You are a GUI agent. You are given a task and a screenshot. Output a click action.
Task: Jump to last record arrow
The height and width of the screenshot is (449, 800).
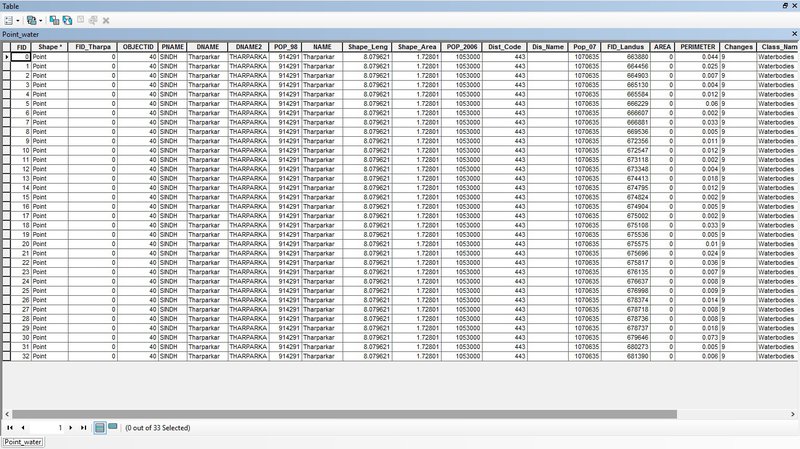(84, 427)
